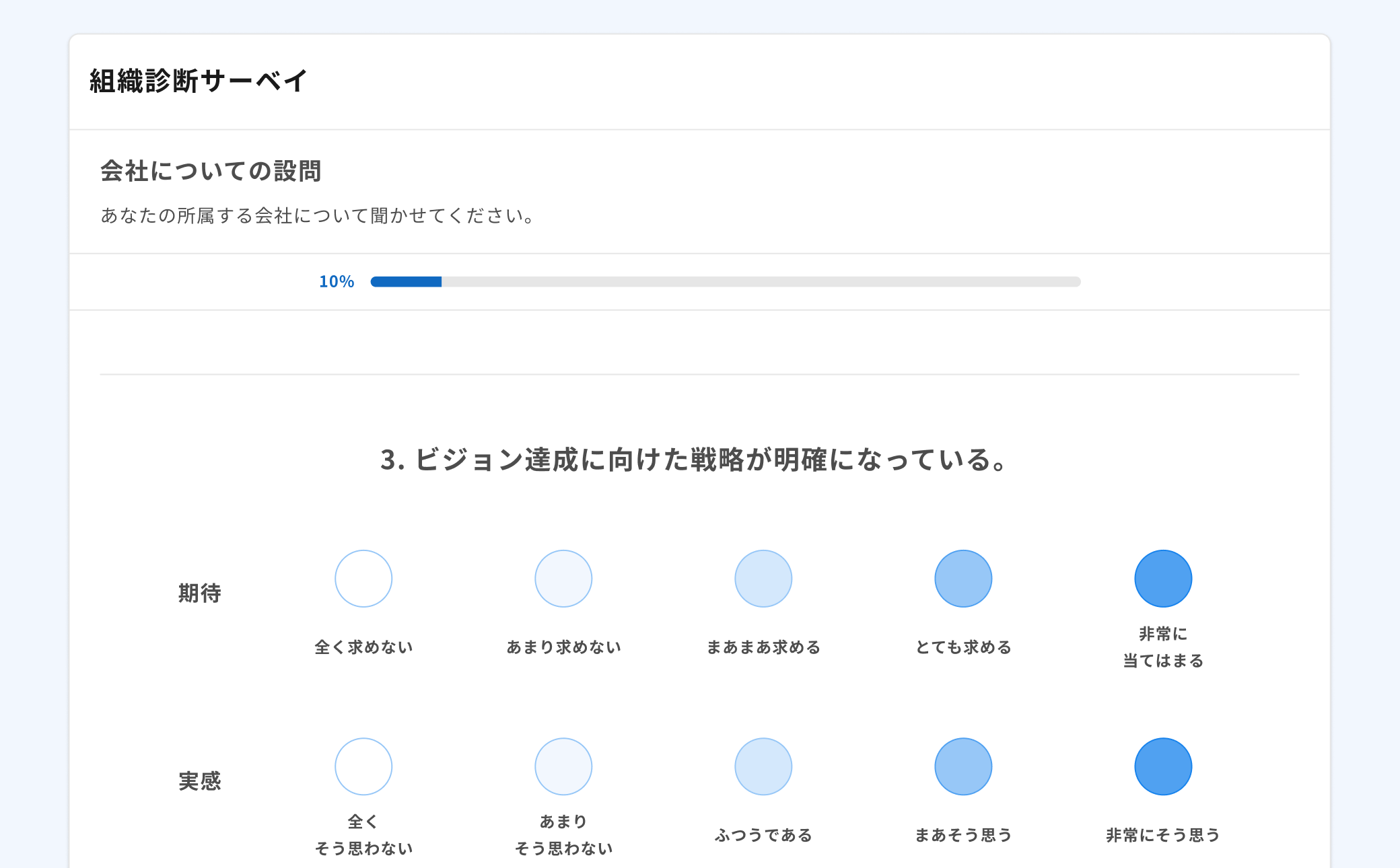Click the 10% progress percentage label

[x=337, y=282]
